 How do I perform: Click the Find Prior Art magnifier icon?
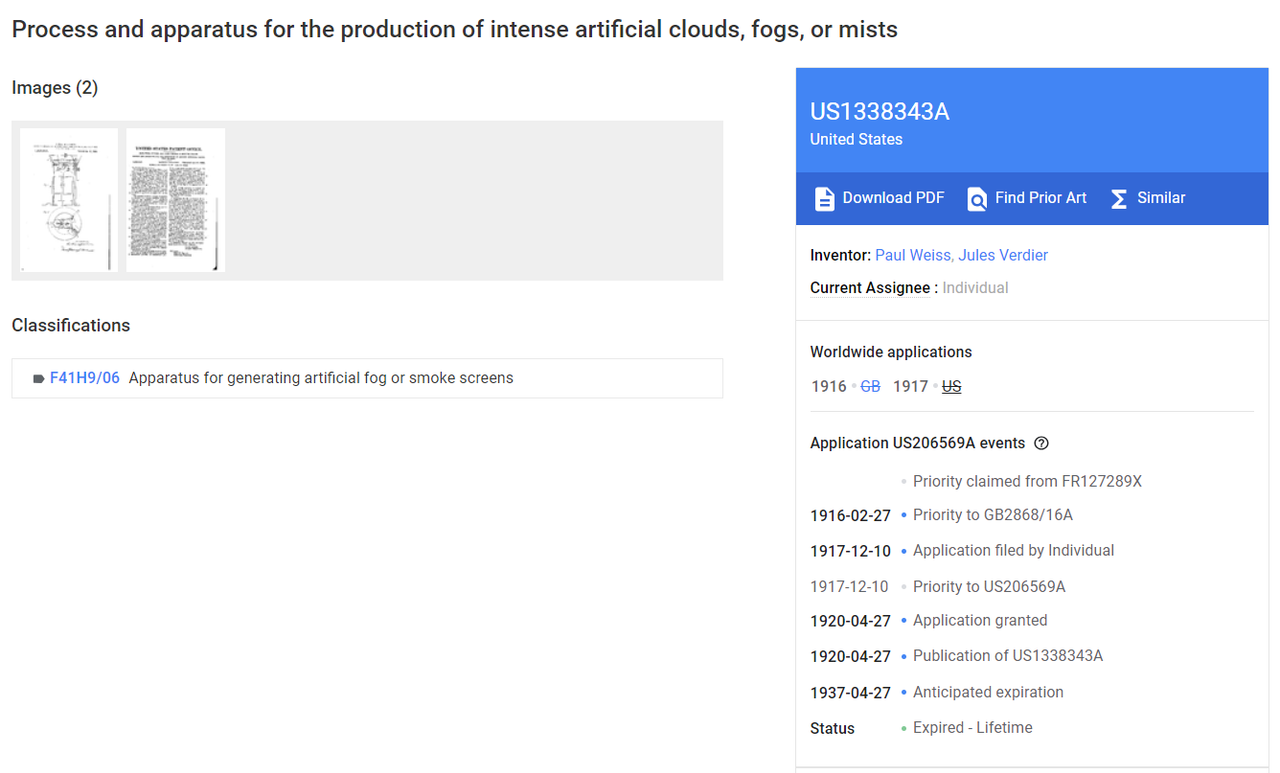[977, 199]
